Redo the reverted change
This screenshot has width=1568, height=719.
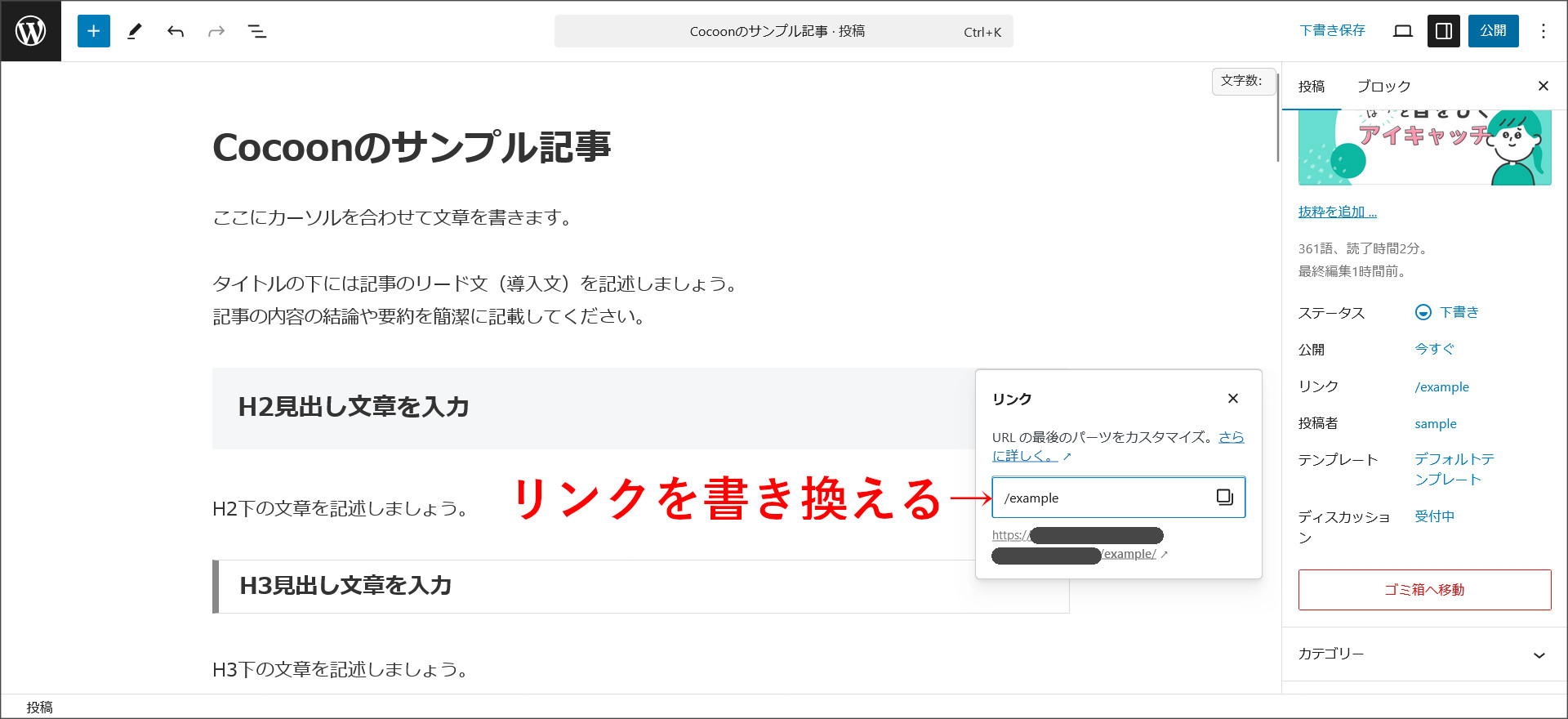216,31
